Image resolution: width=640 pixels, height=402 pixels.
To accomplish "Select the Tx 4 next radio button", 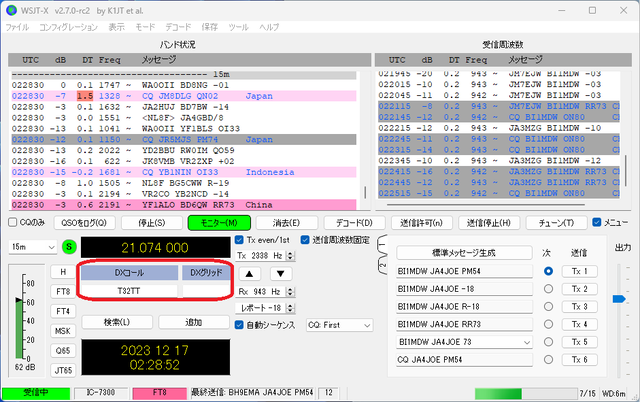I will (548, 324).
